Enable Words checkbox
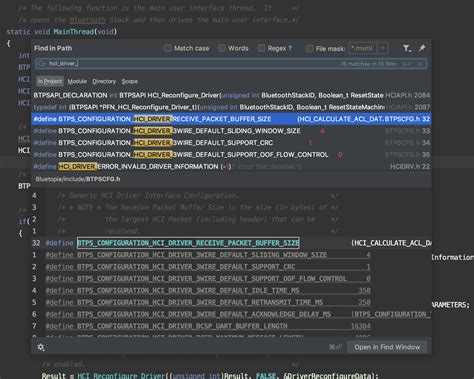The image size is (474, 379). 222,48
